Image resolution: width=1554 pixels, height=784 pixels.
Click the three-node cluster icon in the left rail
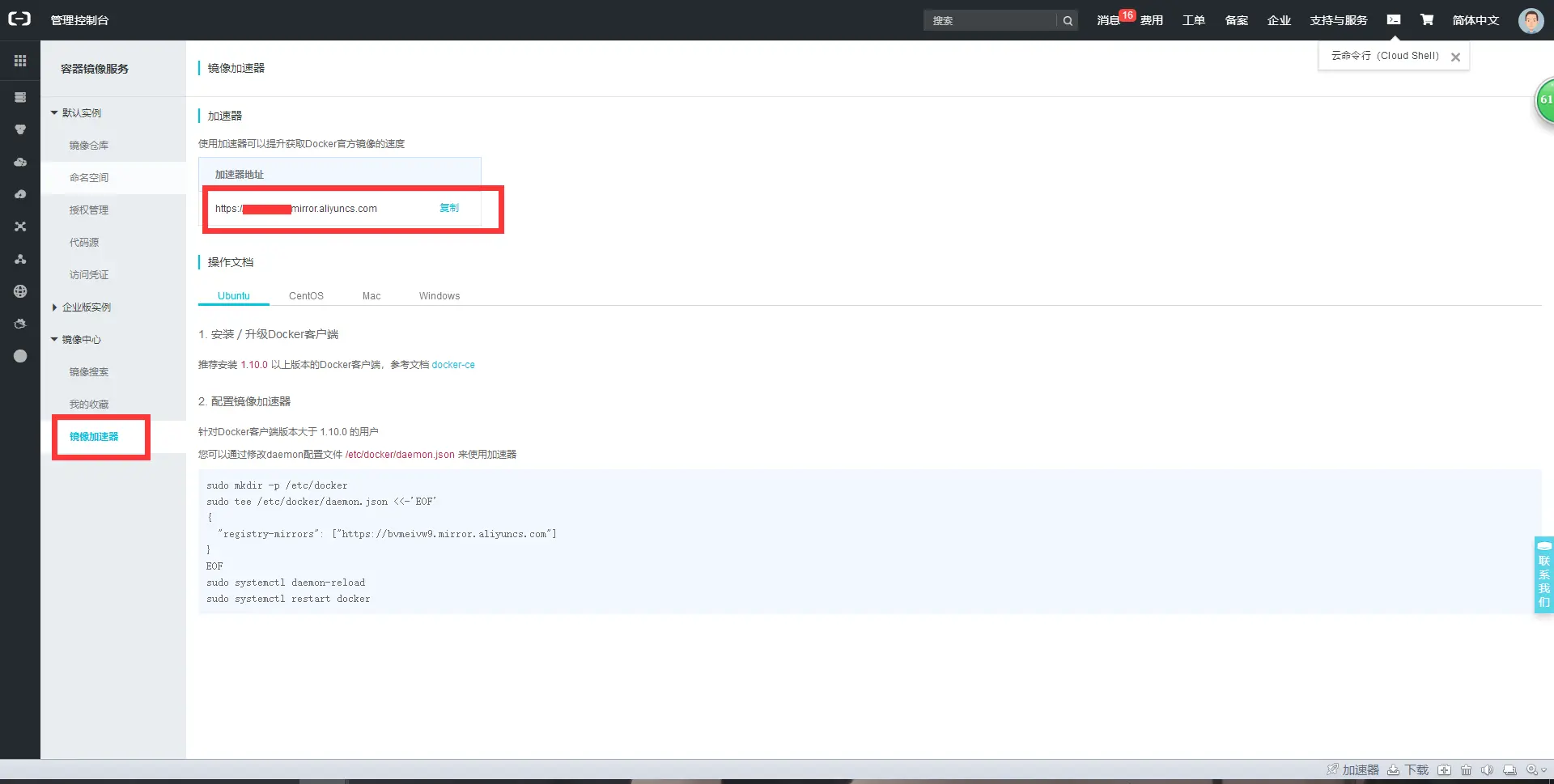click(x=20, y=259)
